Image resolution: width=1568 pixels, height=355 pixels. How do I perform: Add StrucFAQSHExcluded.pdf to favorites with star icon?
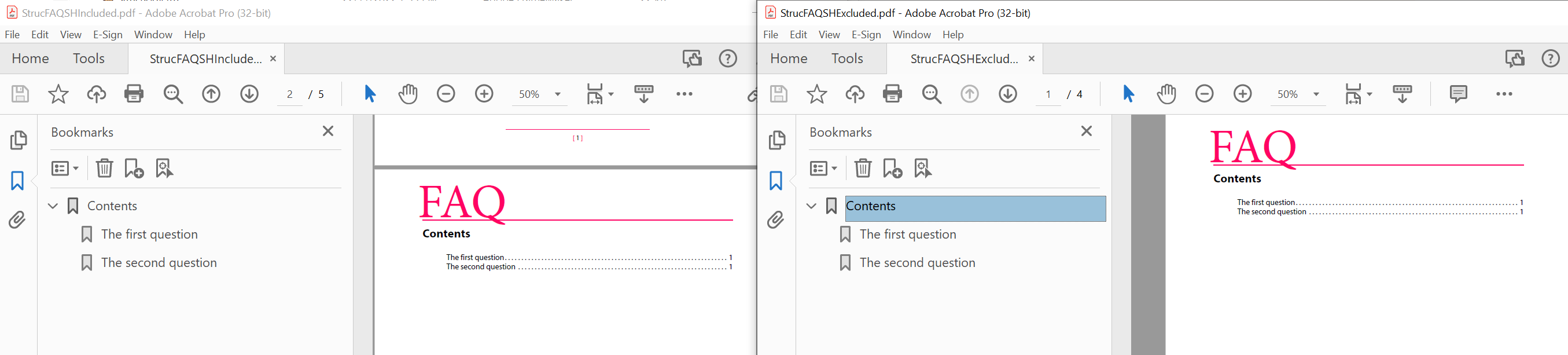(817, 94)
